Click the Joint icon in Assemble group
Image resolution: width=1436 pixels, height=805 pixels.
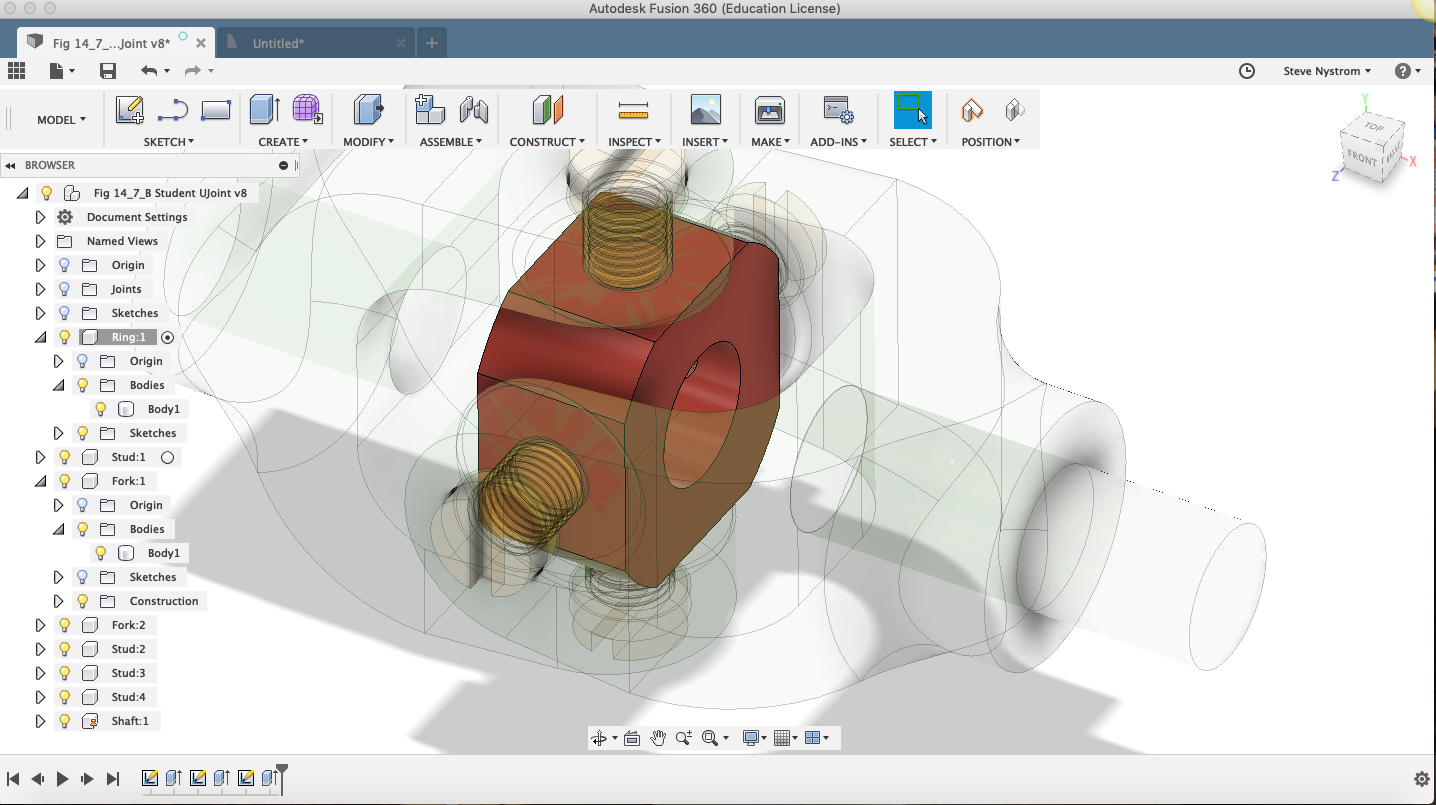[x=474, y=110]
